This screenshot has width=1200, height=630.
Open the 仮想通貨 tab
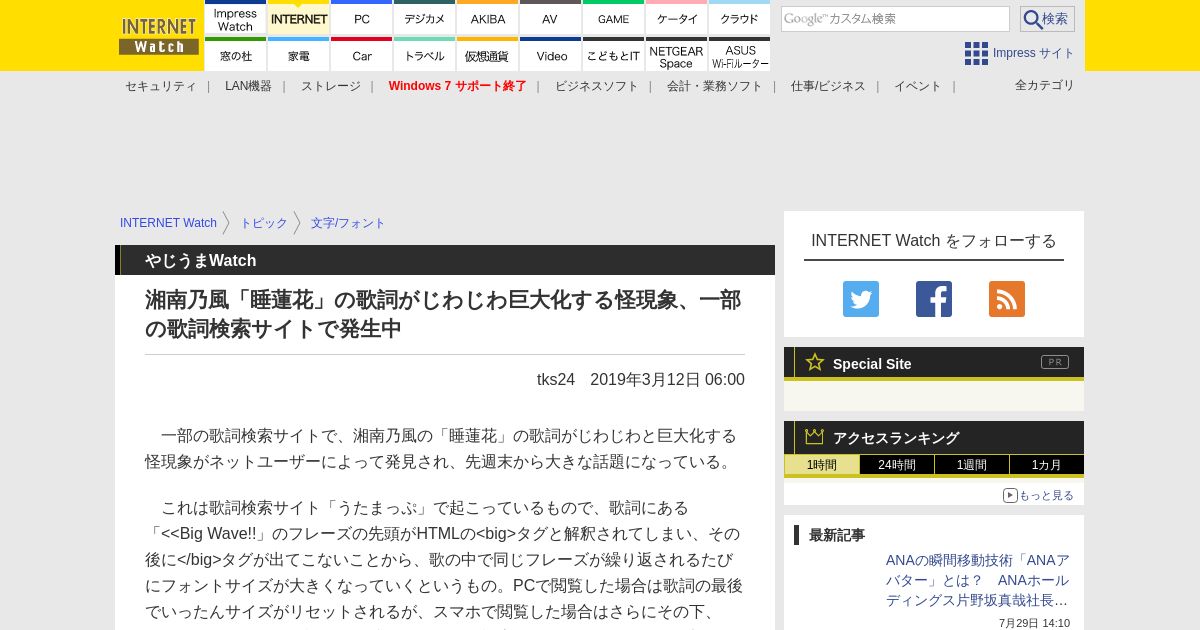(x=488, y=55)
